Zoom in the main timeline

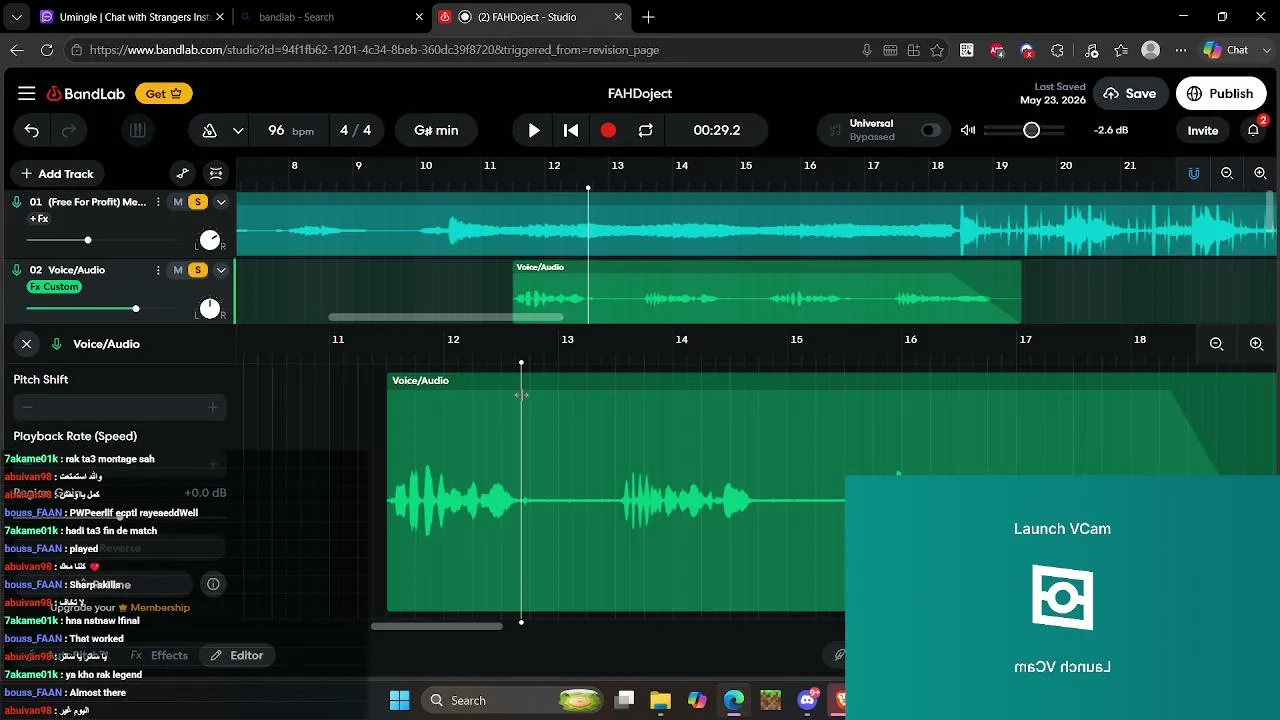pyautogui.click(x=1260, y=174)
